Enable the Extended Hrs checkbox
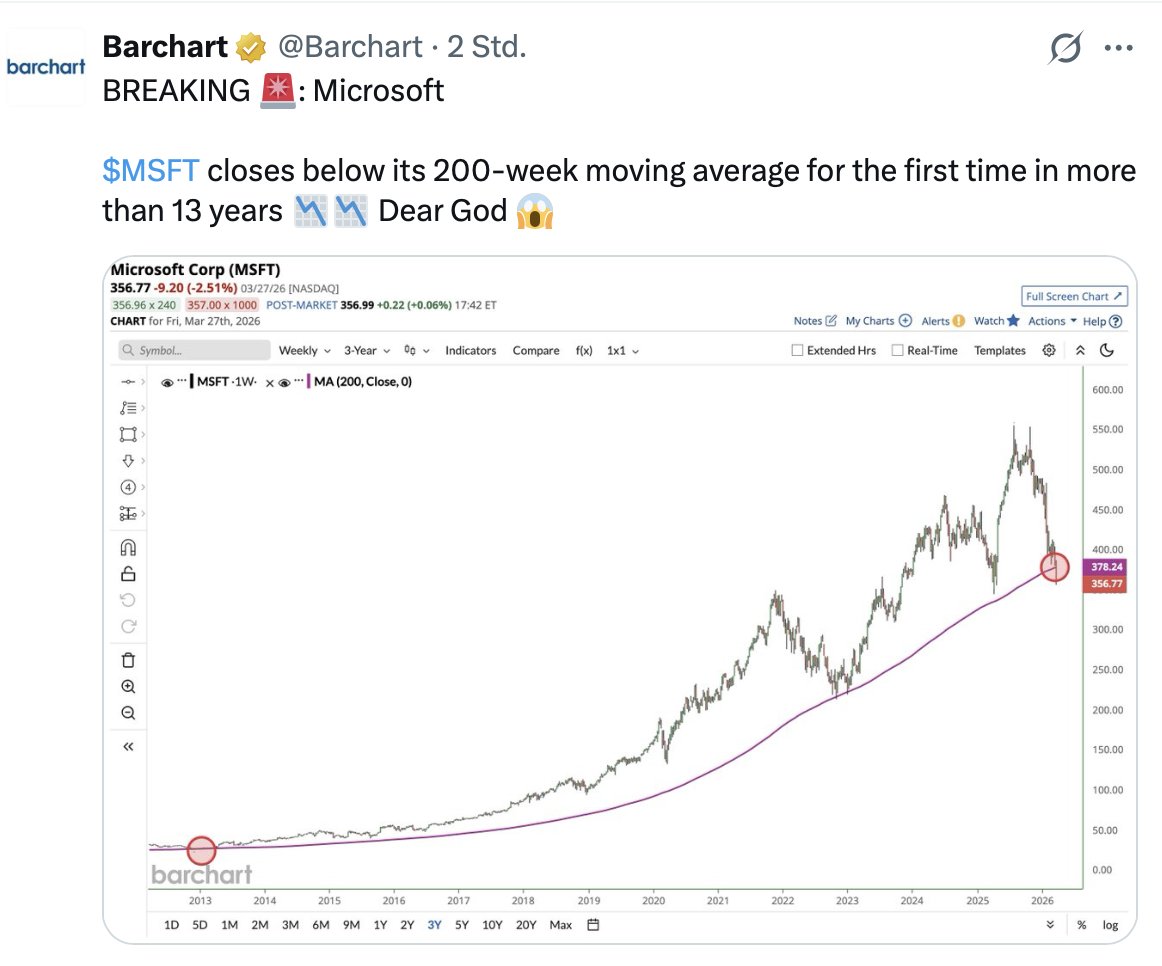Image resolution: width=1162 pixels, height=966 pixels. pos(797,351)
